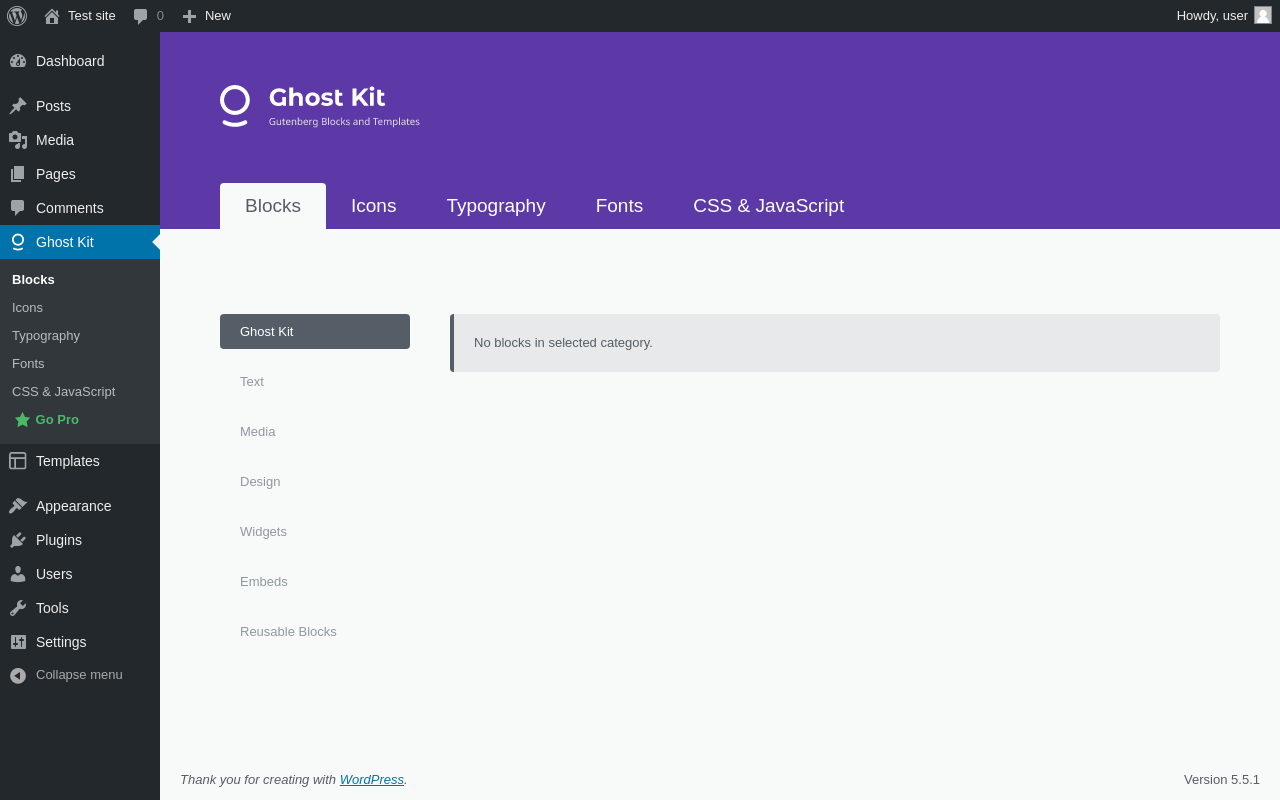This screenshot has width=1280, height=800.
Task: Click the Tools wrench icon
Action: 18,608
